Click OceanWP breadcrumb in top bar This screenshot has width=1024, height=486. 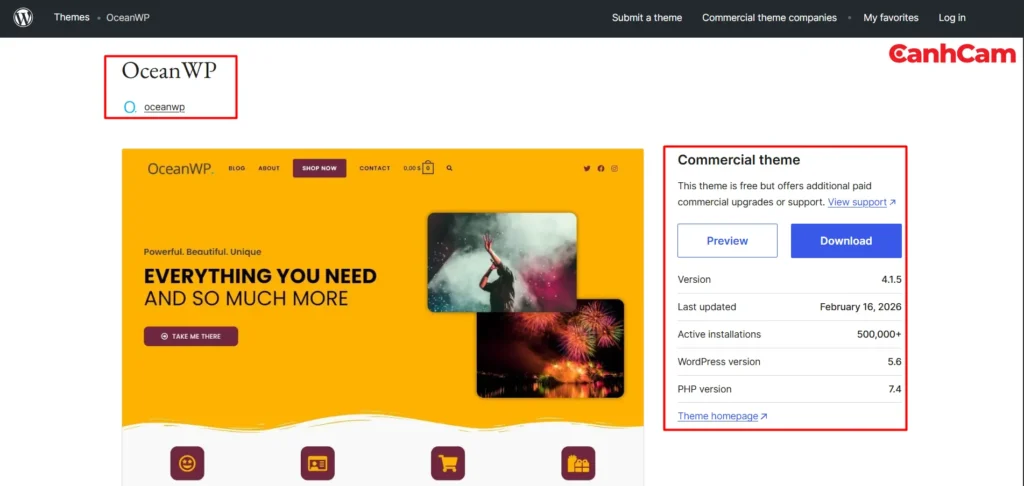[x=128, y=18]
